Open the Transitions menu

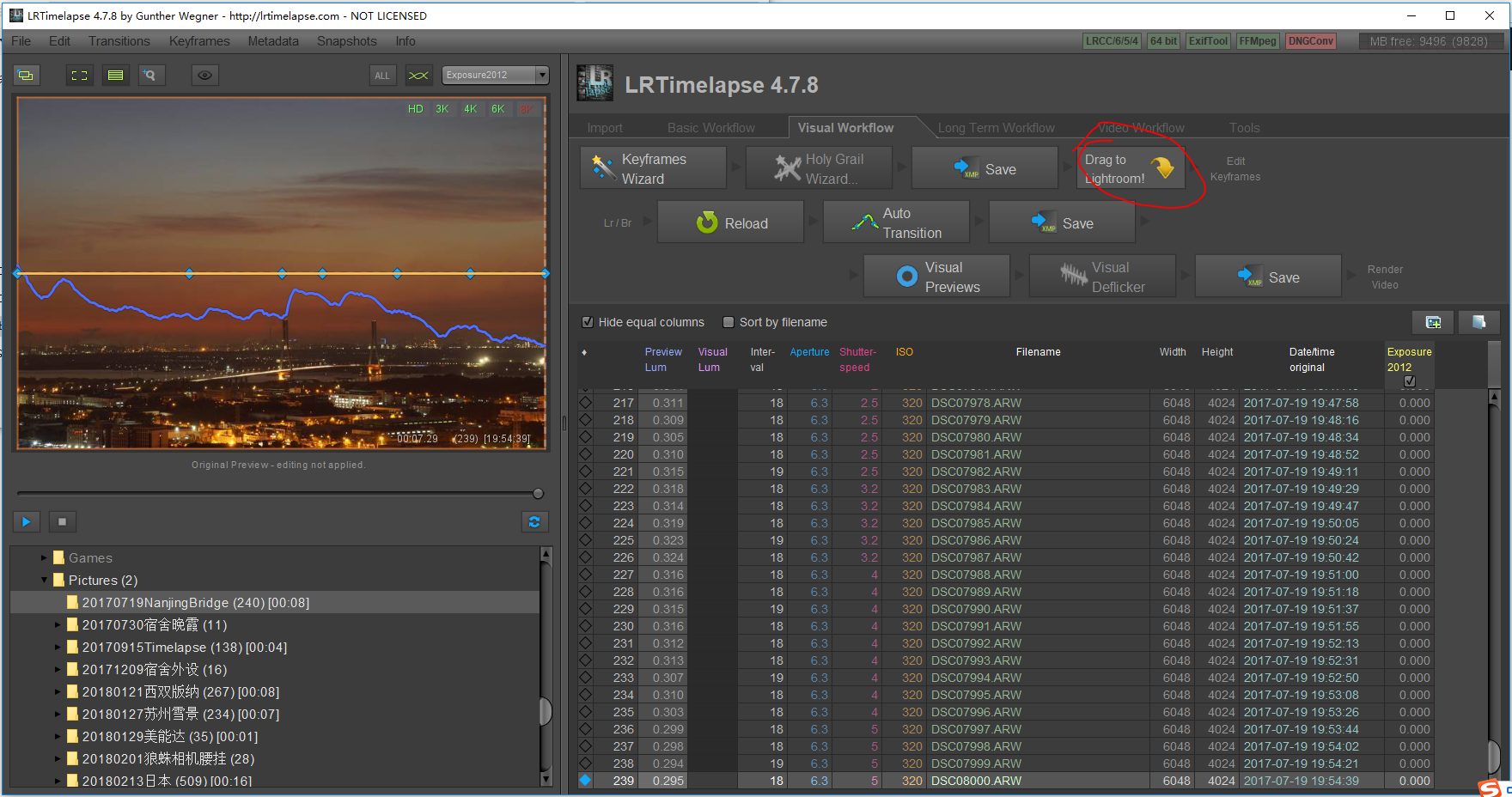(119, 41)
